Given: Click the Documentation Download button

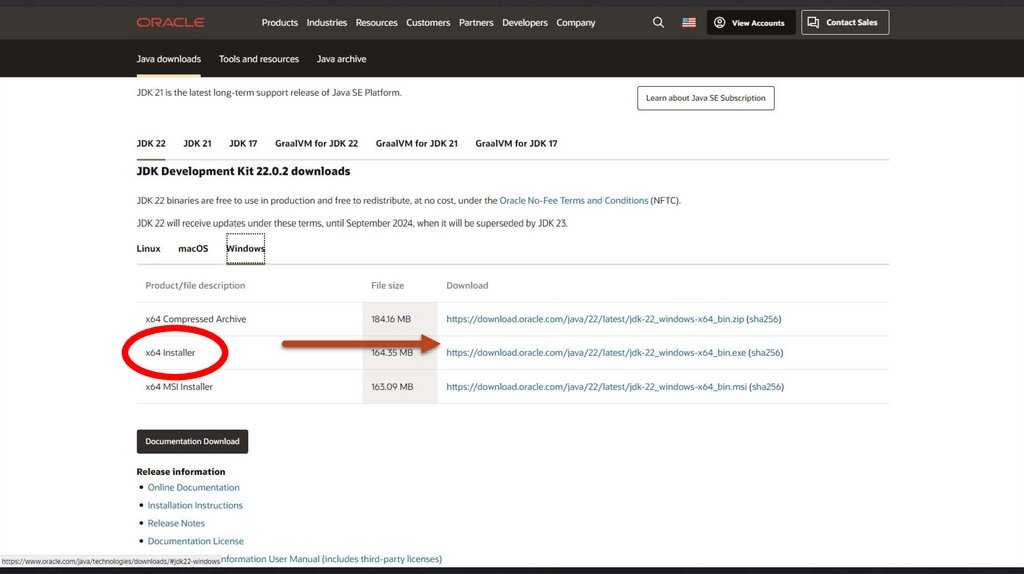Looking at the screenshot, I should [x=192, y=441].
